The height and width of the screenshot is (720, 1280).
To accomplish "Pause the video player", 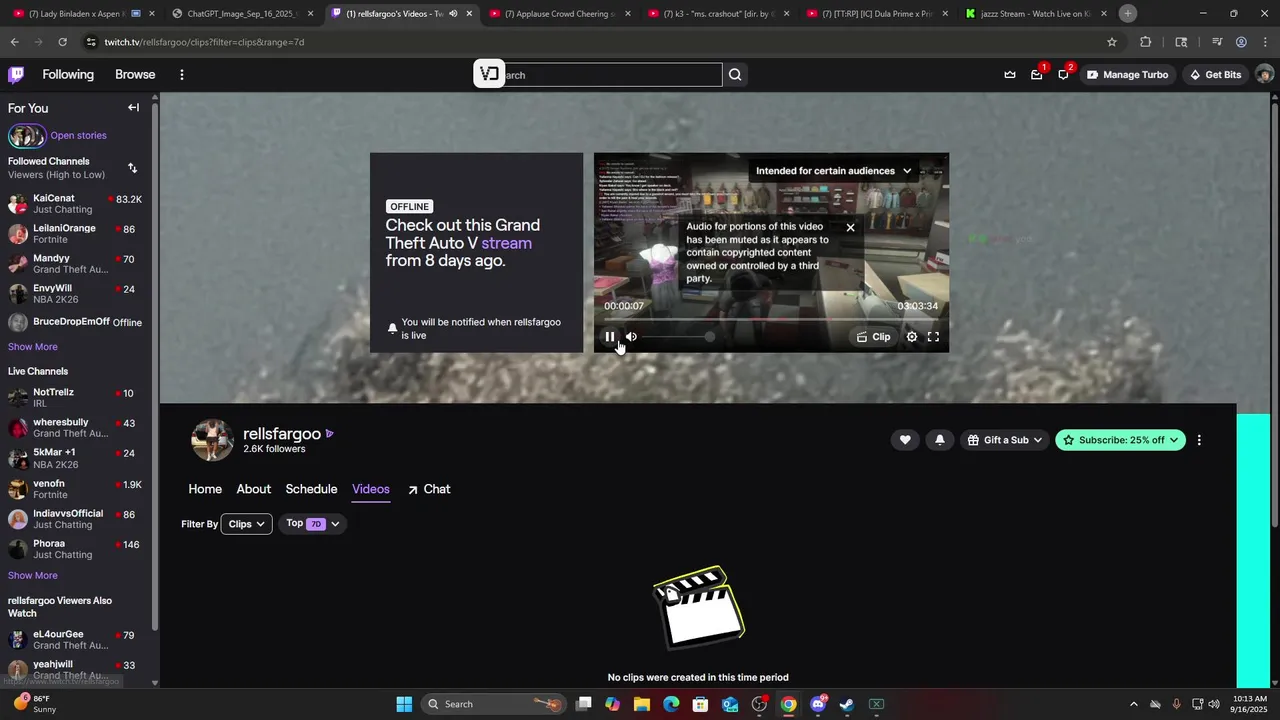I will coord(609,337).
